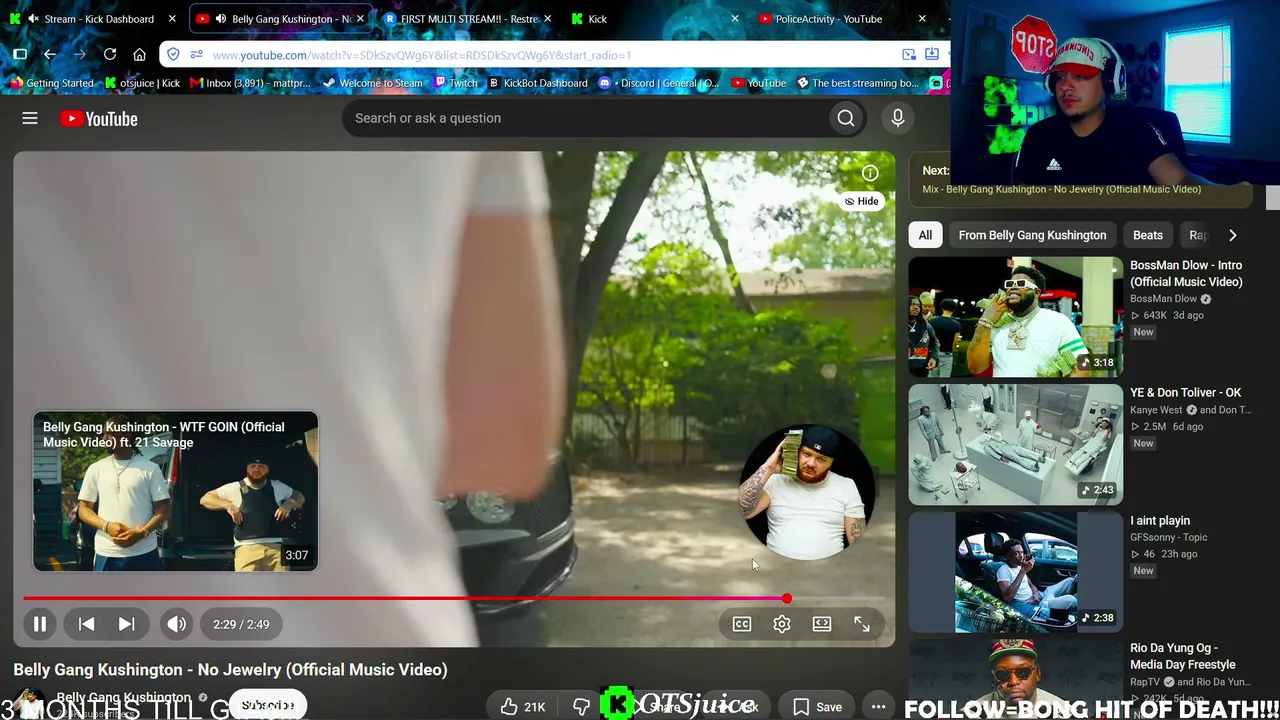
Task: Toggle theater mode on the player
Action: [822, 624]
